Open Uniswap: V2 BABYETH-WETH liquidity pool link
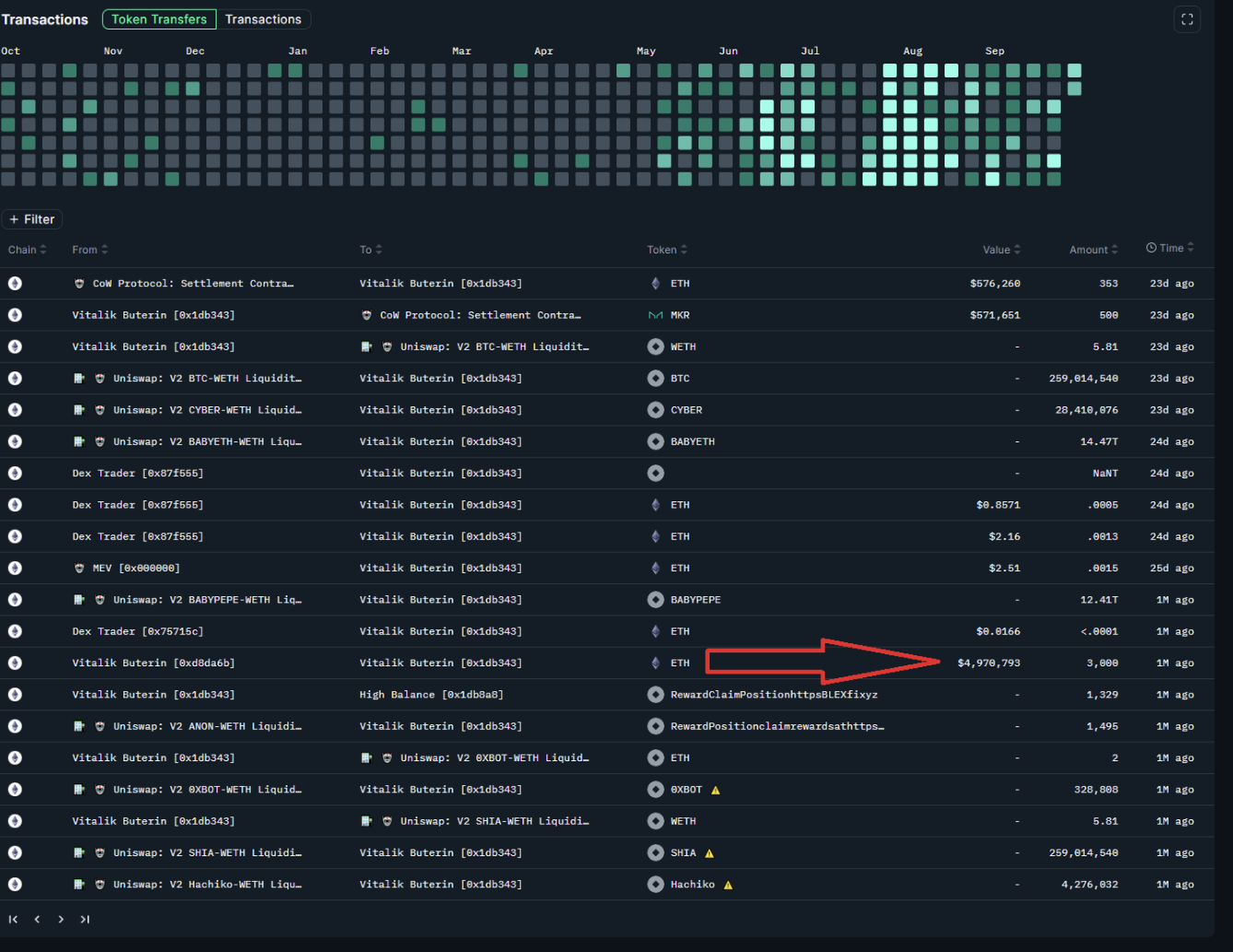Viewport: 1233px width, 952px height. pyautogui.click(x=207, y=441)
